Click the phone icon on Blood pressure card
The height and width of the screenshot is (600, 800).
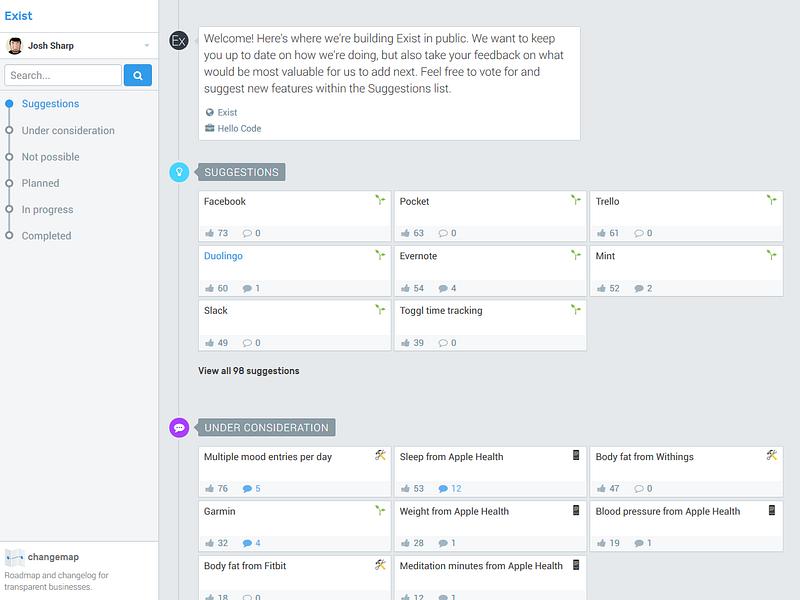tap(772, 510)
